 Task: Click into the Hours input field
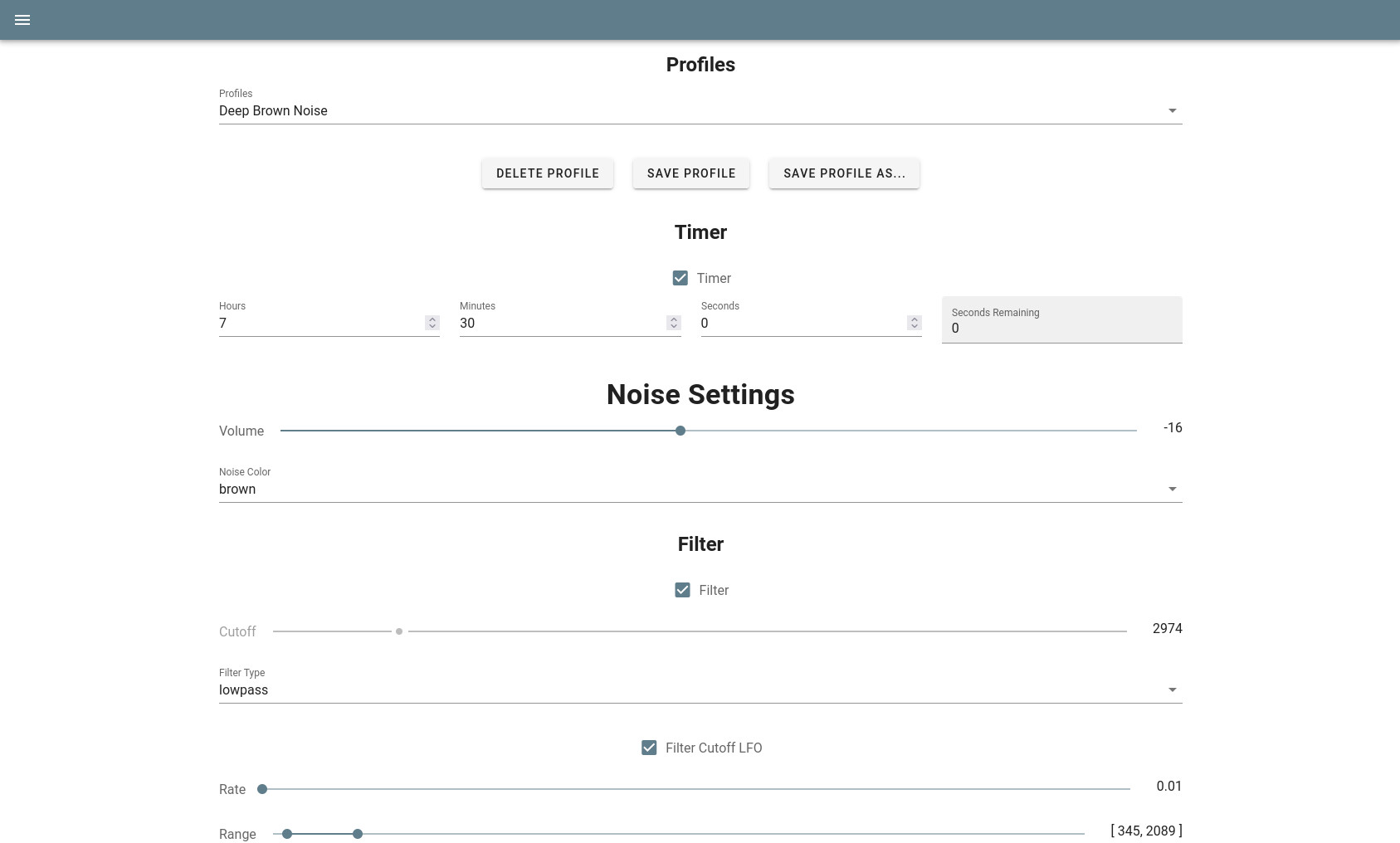320,324
